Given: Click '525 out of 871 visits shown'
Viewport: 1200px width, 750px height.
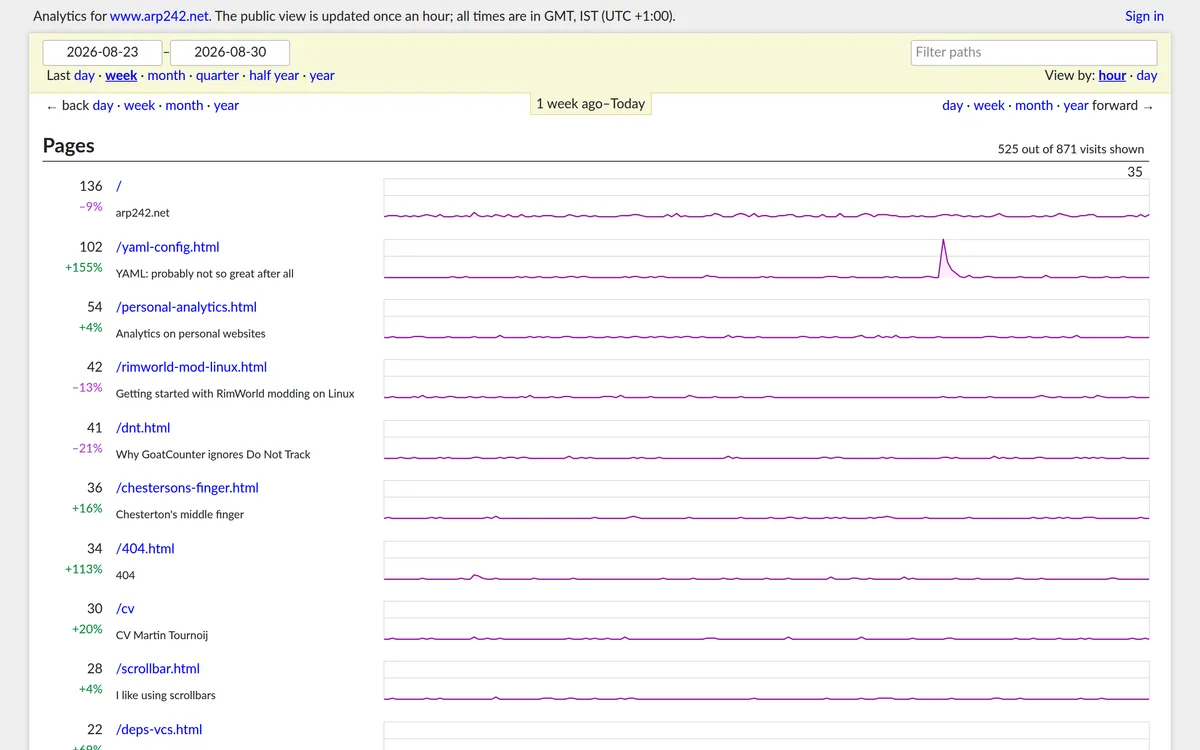Looking at the screenshot, I should coord(1071,149).
